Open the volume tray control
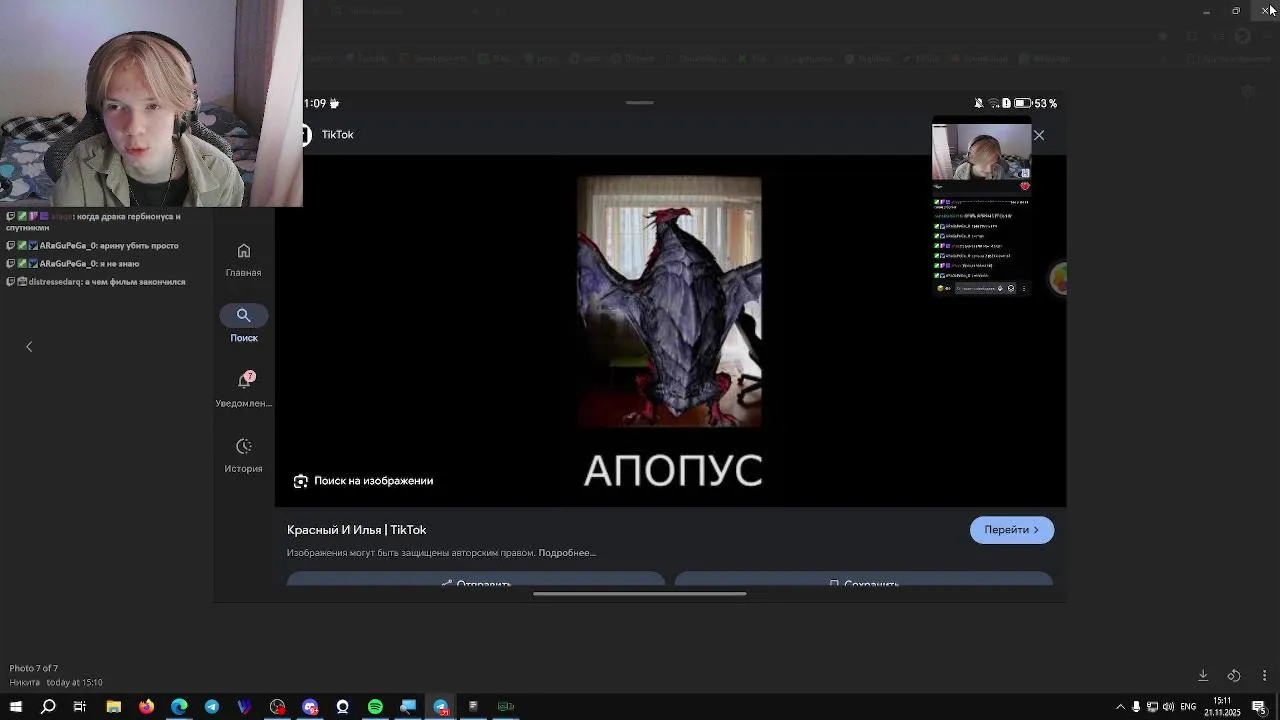The image size is (1280, 720). click(1168, 707)
